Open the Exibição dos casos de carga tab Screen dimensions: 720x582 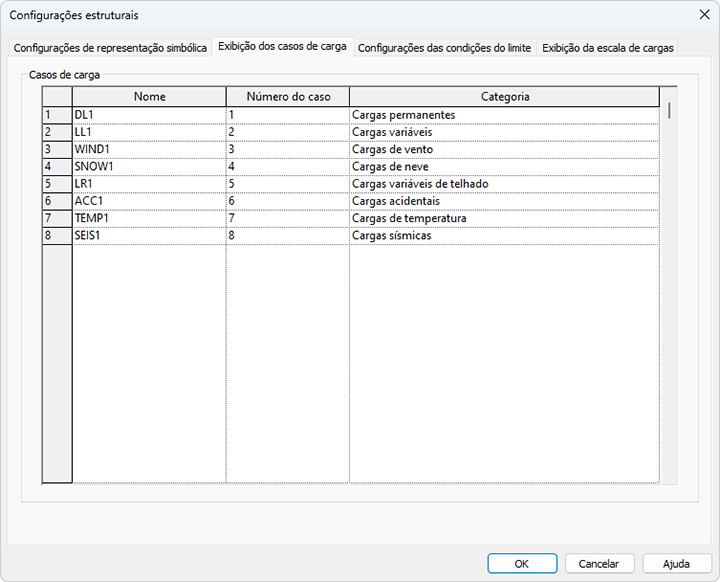(282, 46)
